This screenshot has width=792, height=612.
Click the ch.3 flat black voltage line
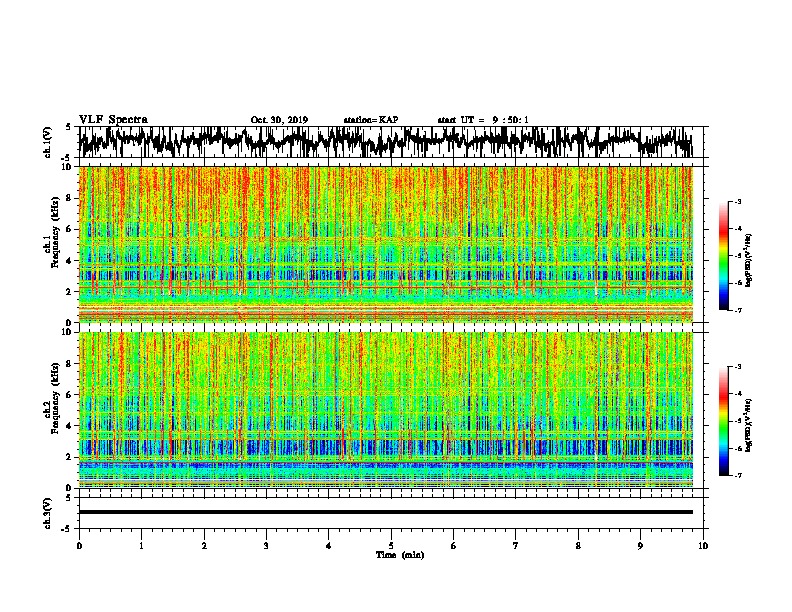coord(386,512)
